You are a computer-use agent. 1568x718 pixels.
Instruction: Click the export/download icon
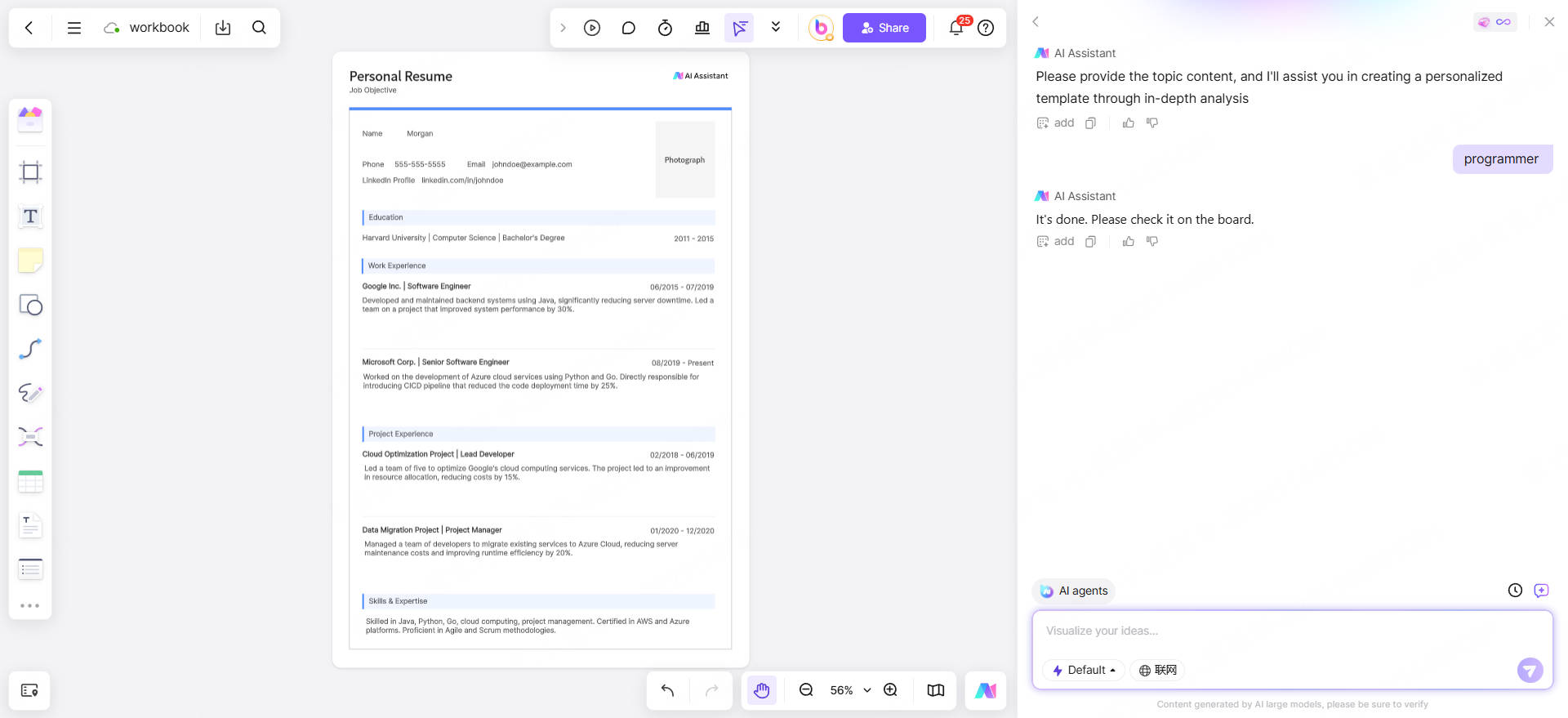coord(223,28)
